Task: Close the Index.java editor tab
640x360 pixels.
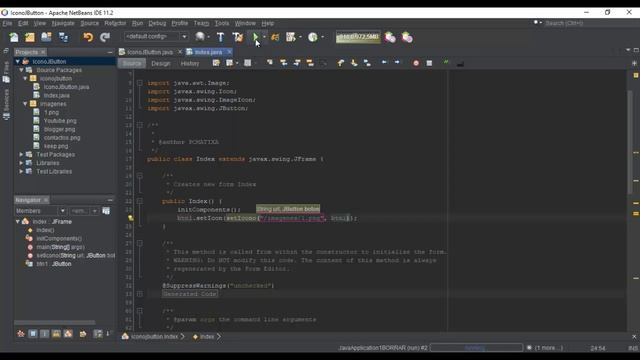Action: [x=229, y=52]
